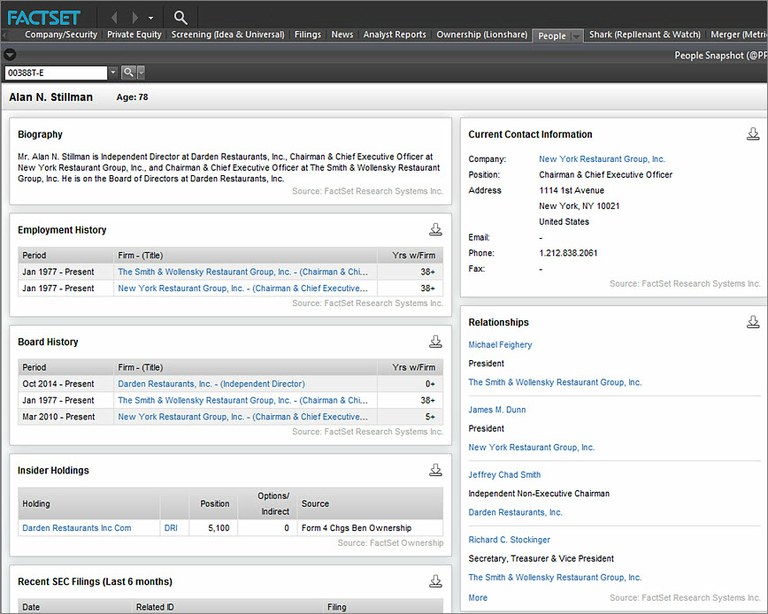
Task: Download the Board History table
Action: (435, 342)
